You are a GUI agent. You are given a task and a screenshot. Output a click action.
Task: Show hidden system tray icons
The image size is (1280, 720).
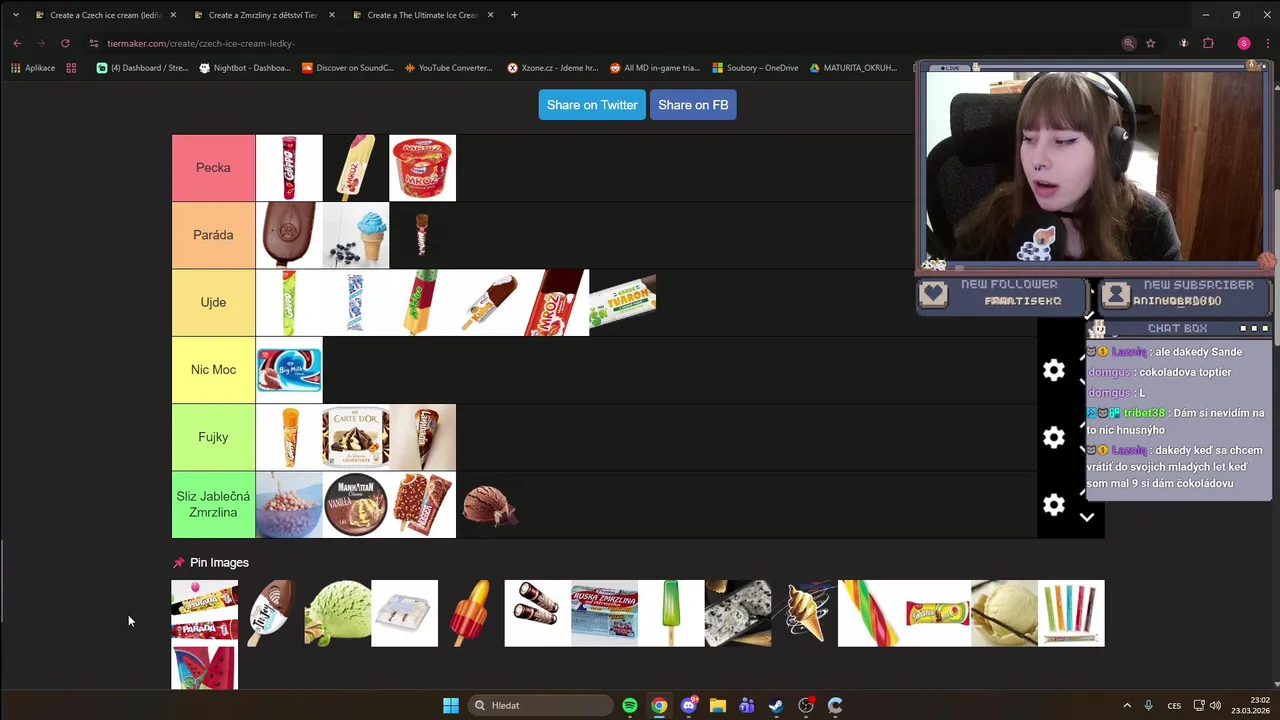[1127, 705]
